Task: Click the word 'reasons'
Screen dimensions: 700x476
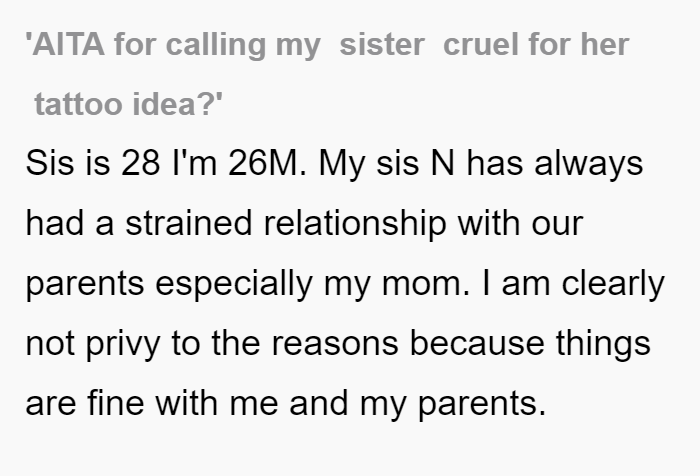Action: click(x=335, y=344)
